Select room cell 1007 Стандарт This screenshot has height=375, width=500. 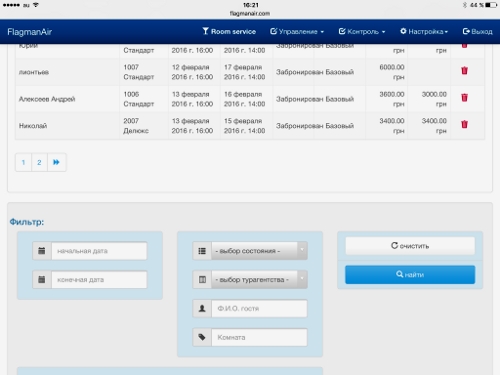pos(144,72)
